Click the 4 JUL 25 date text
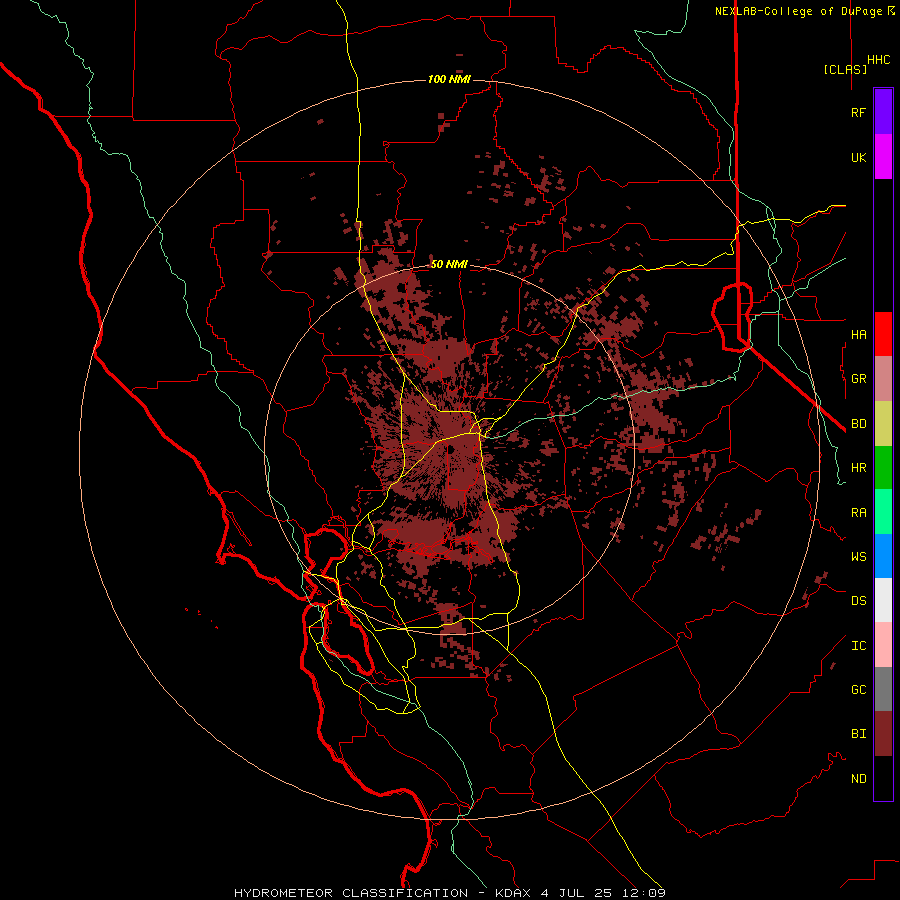The image size is (900, 900). [x=577, y=893]
